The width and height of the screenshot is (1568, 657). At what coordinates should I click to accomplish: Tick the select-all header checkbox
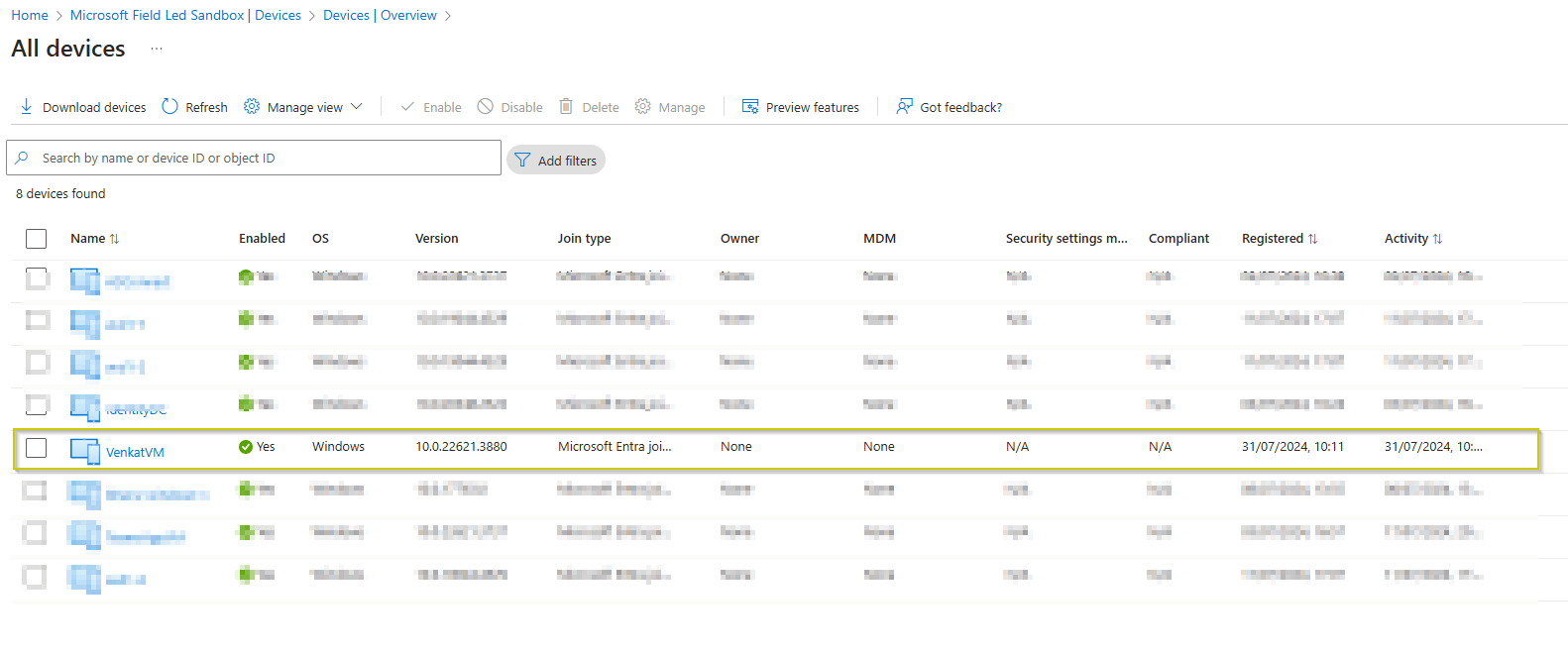pyautogui.click(x=36, y=239)
